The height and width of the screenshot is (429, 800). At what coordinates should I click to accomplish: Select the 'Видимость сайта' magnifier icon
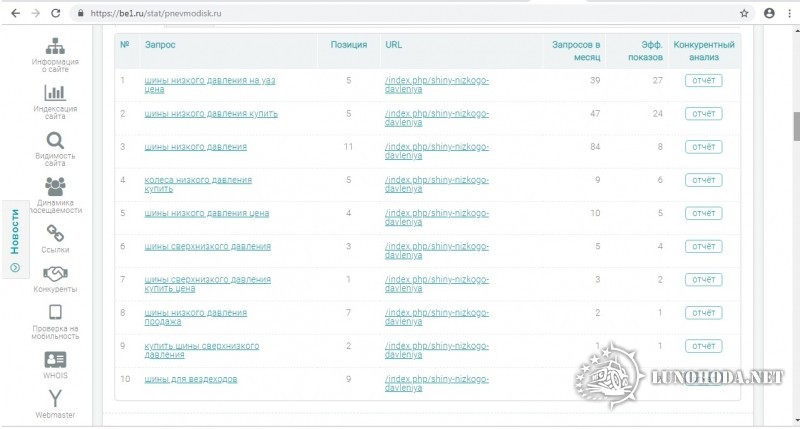tap(55, 140)
